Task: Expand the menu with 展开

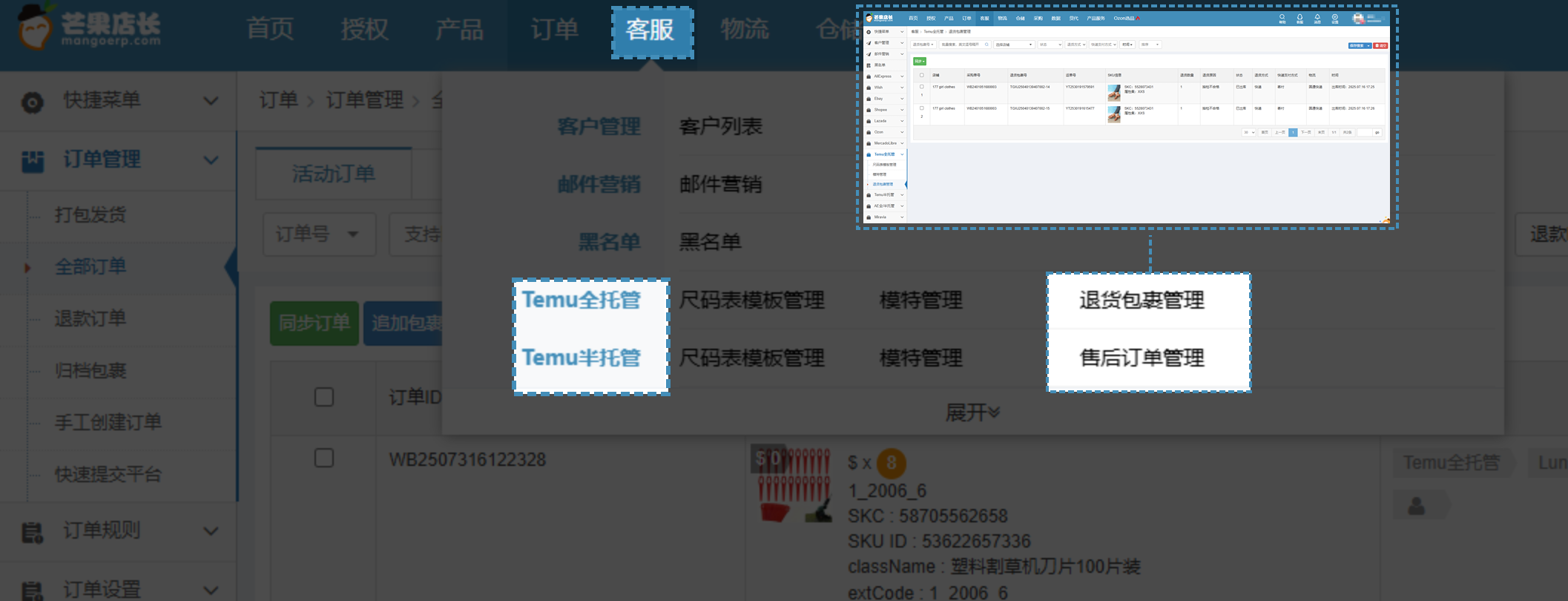Action: click(x=972, y=413)
